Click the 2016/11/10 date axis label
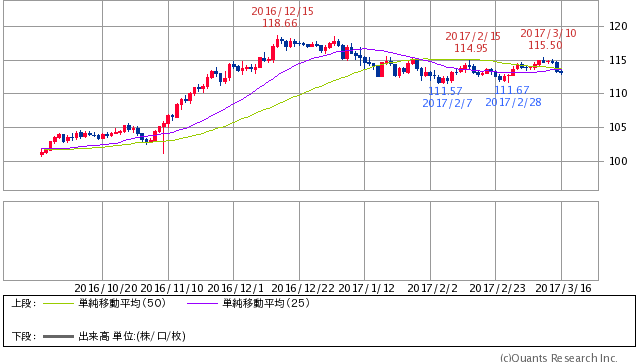Screen dimensions: 638x362 (x=172, y=288)
